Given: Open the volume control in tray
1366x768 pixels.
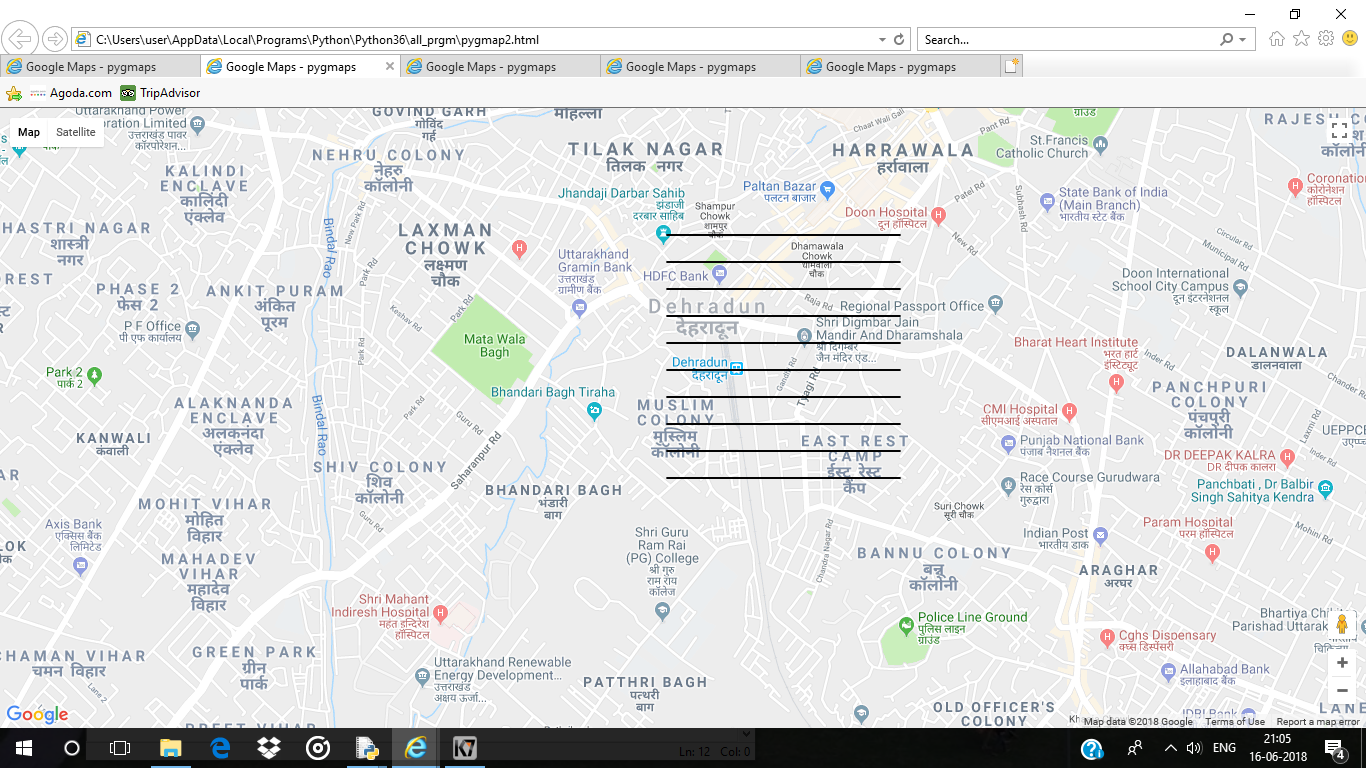Looking at the screenshot, I should pyautogui.click(x=1193, y=748).
